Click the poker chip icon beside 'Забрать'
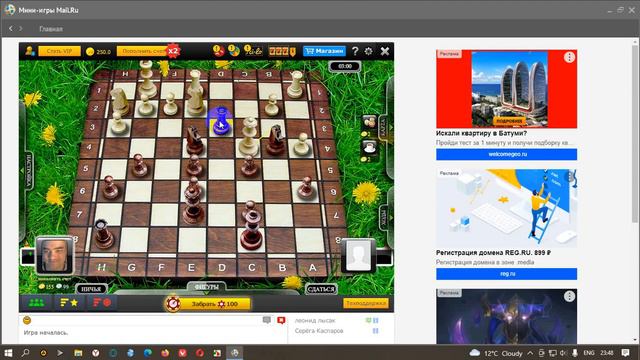This screenshot has height=360, width=640. click(x=173, y=304)
